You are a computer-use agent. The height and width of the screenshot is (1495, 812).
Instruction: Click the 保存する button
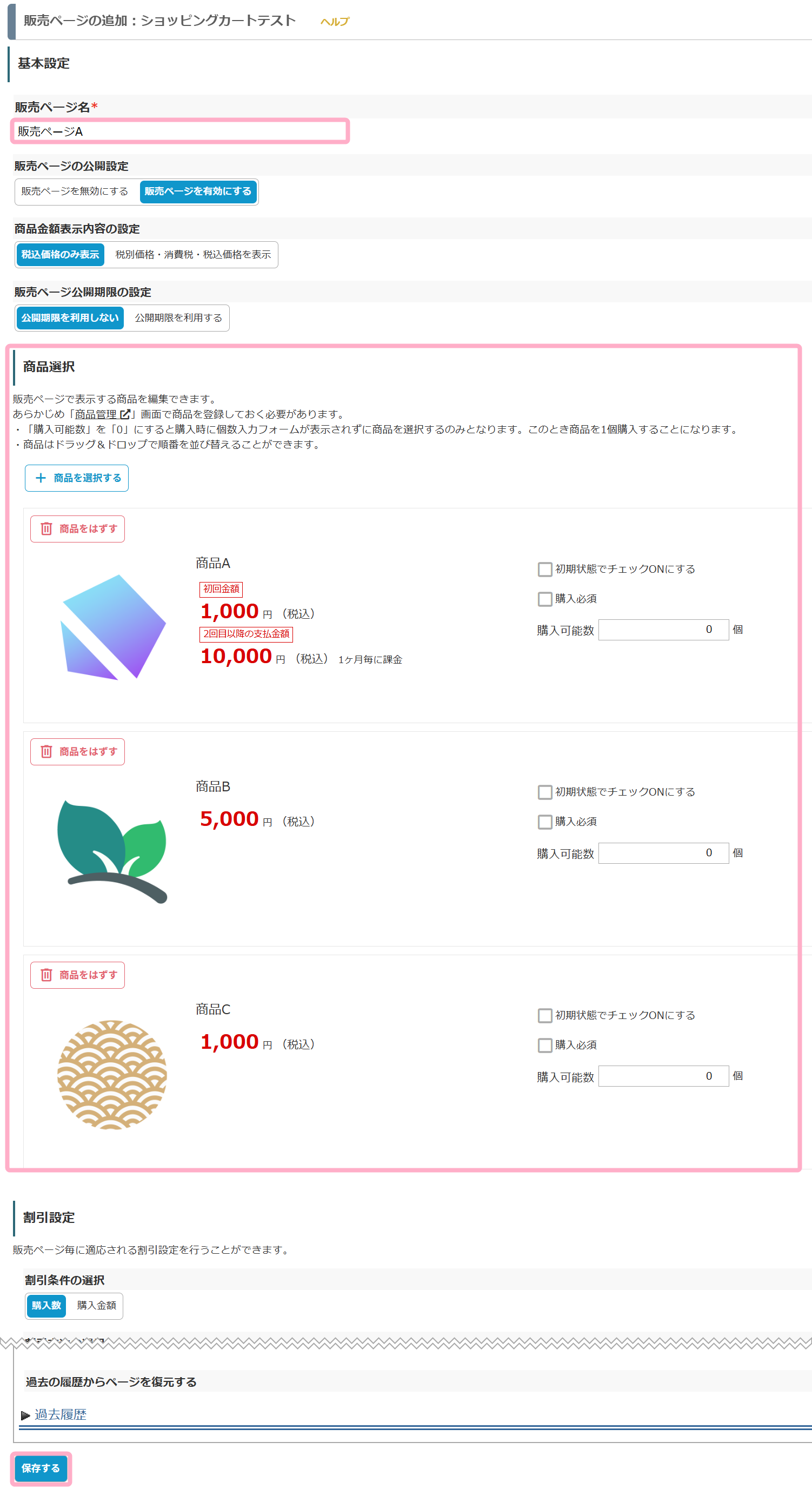[41, 1468]
